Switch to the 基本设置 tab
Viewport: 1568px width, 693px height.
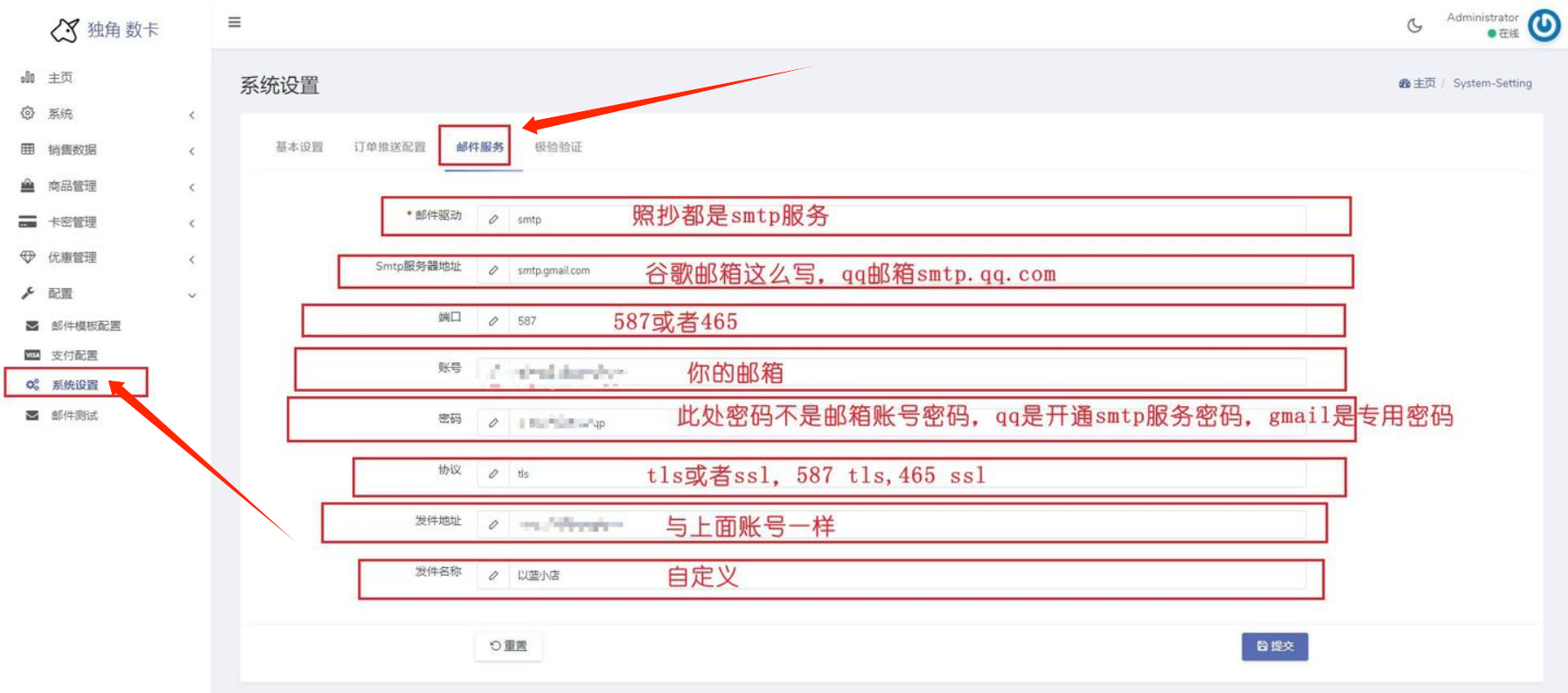click(x=299, y=147)
